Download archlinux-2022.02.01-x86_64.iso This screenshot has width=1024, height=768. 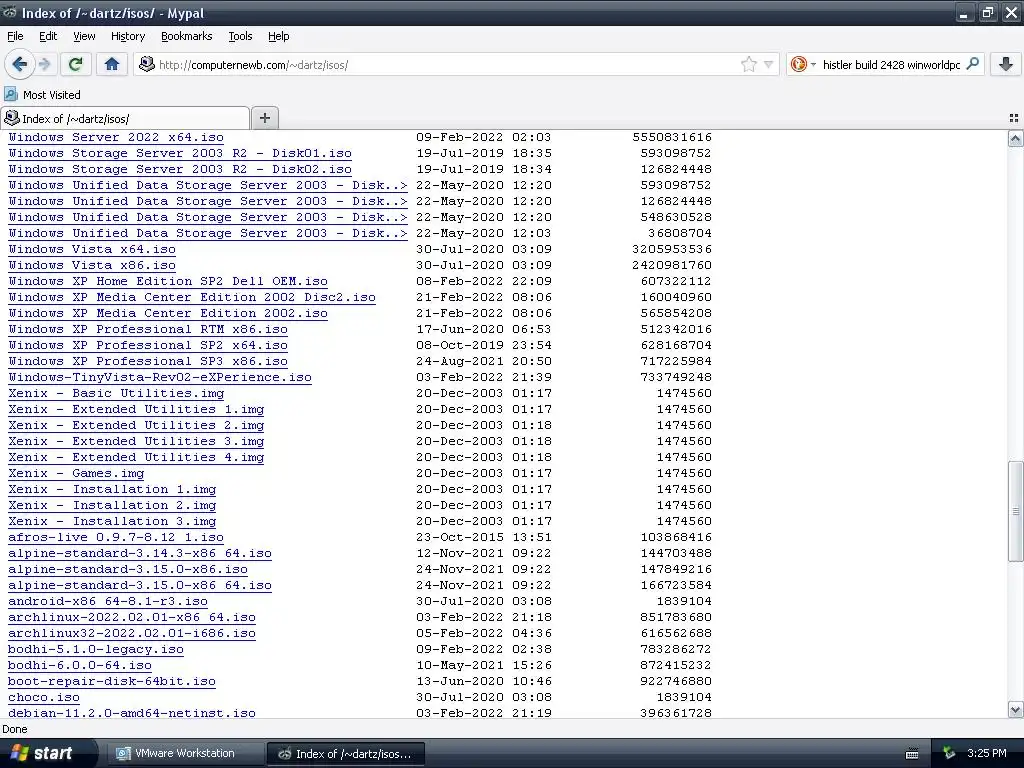click(132, 617)
